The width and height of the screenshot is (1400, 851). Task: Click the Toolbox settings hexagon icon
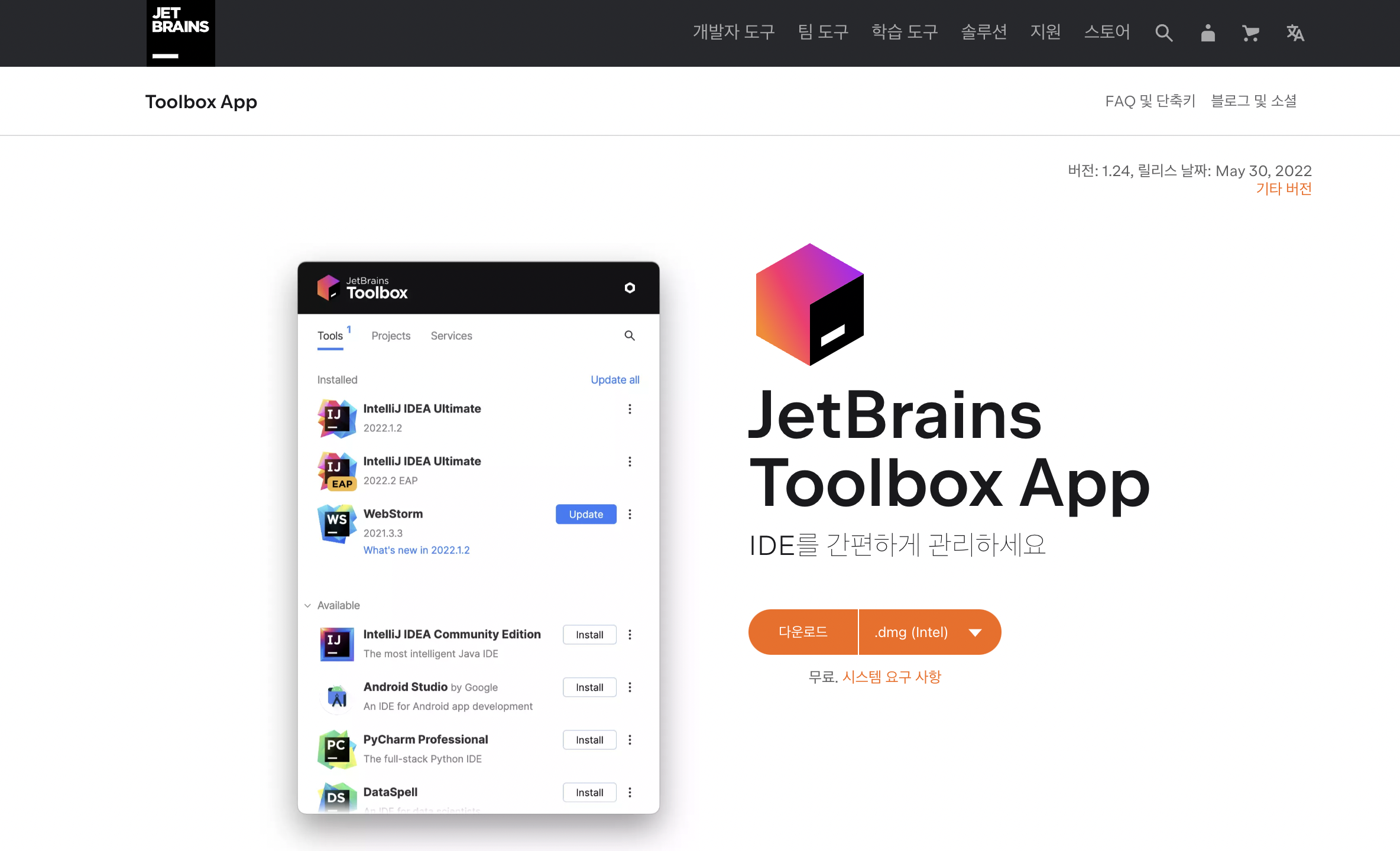click(x=630, y=288)
